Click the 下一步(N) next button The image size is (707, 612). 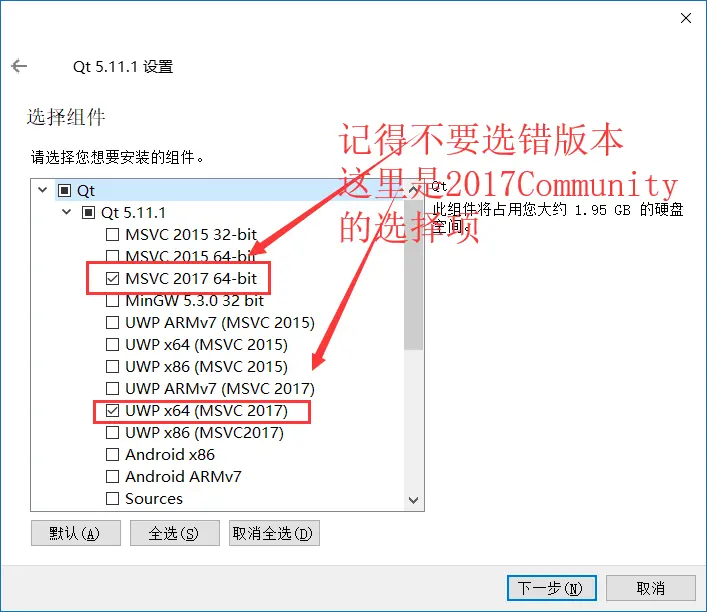coord(551,588)
